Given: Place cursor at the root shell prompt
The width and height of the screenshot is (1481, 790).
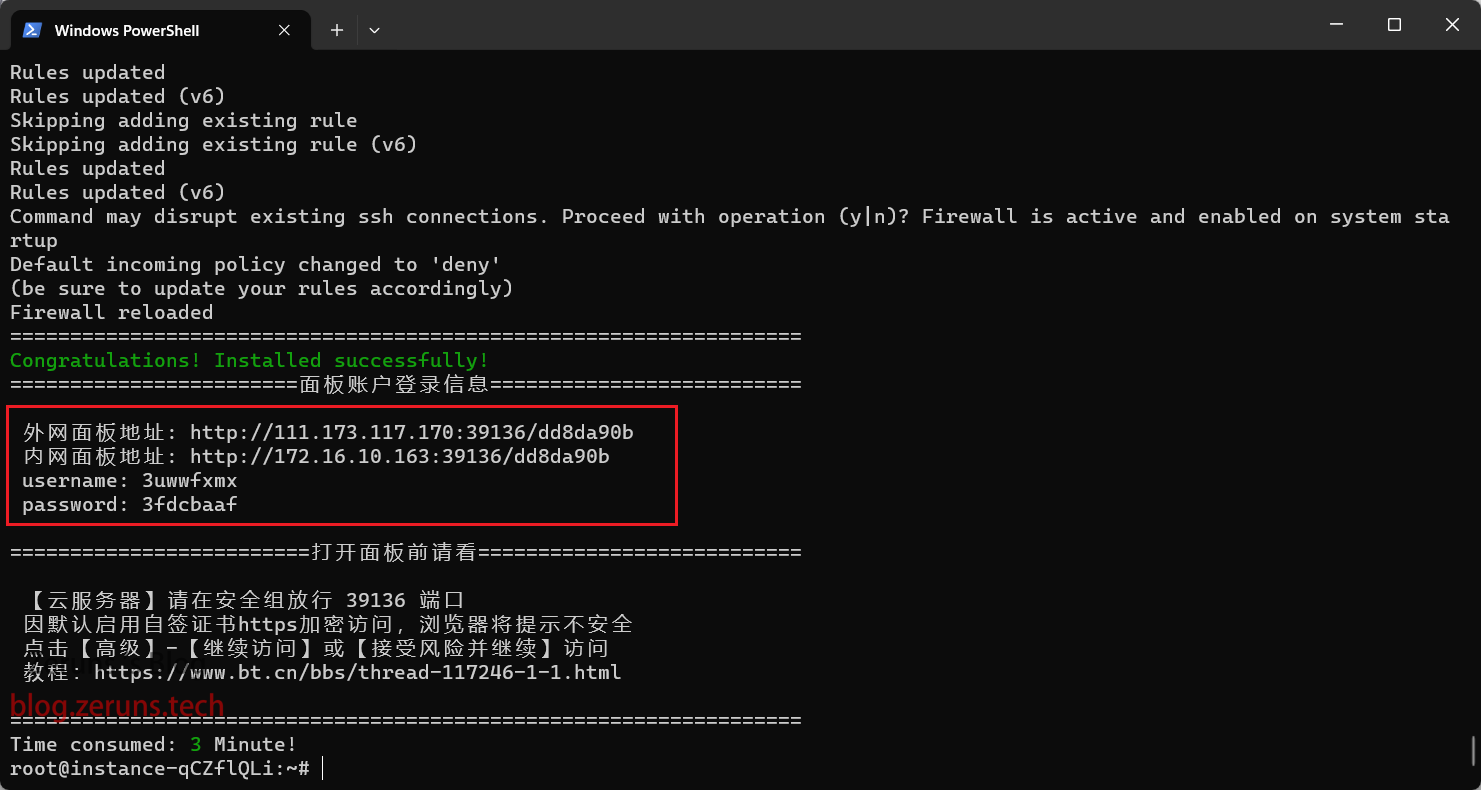Looking at the screenshot, I should 322,769.
